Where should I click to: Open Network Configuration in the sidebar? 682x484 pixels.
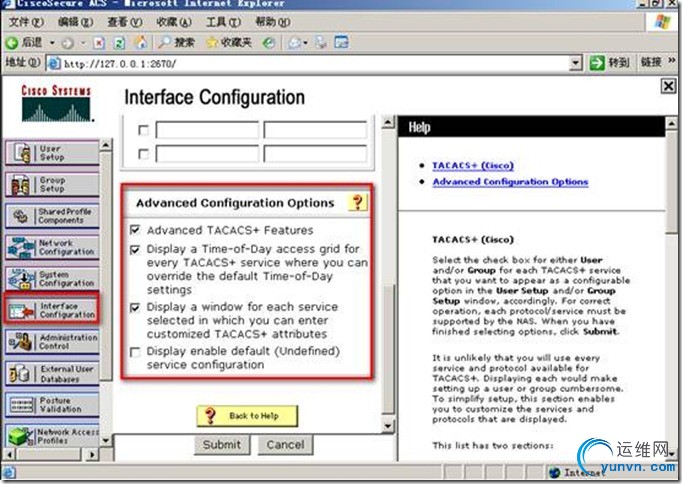(53, 247)
